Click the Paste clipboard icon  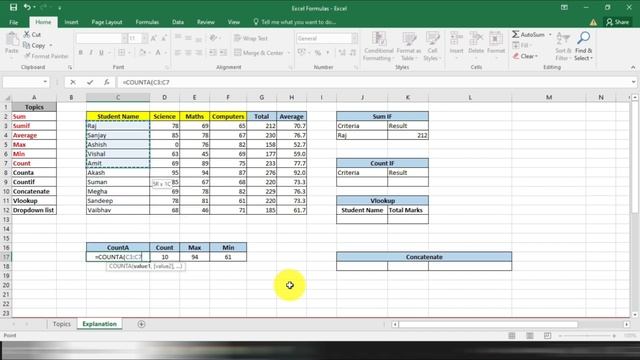[x=12, y=43]
